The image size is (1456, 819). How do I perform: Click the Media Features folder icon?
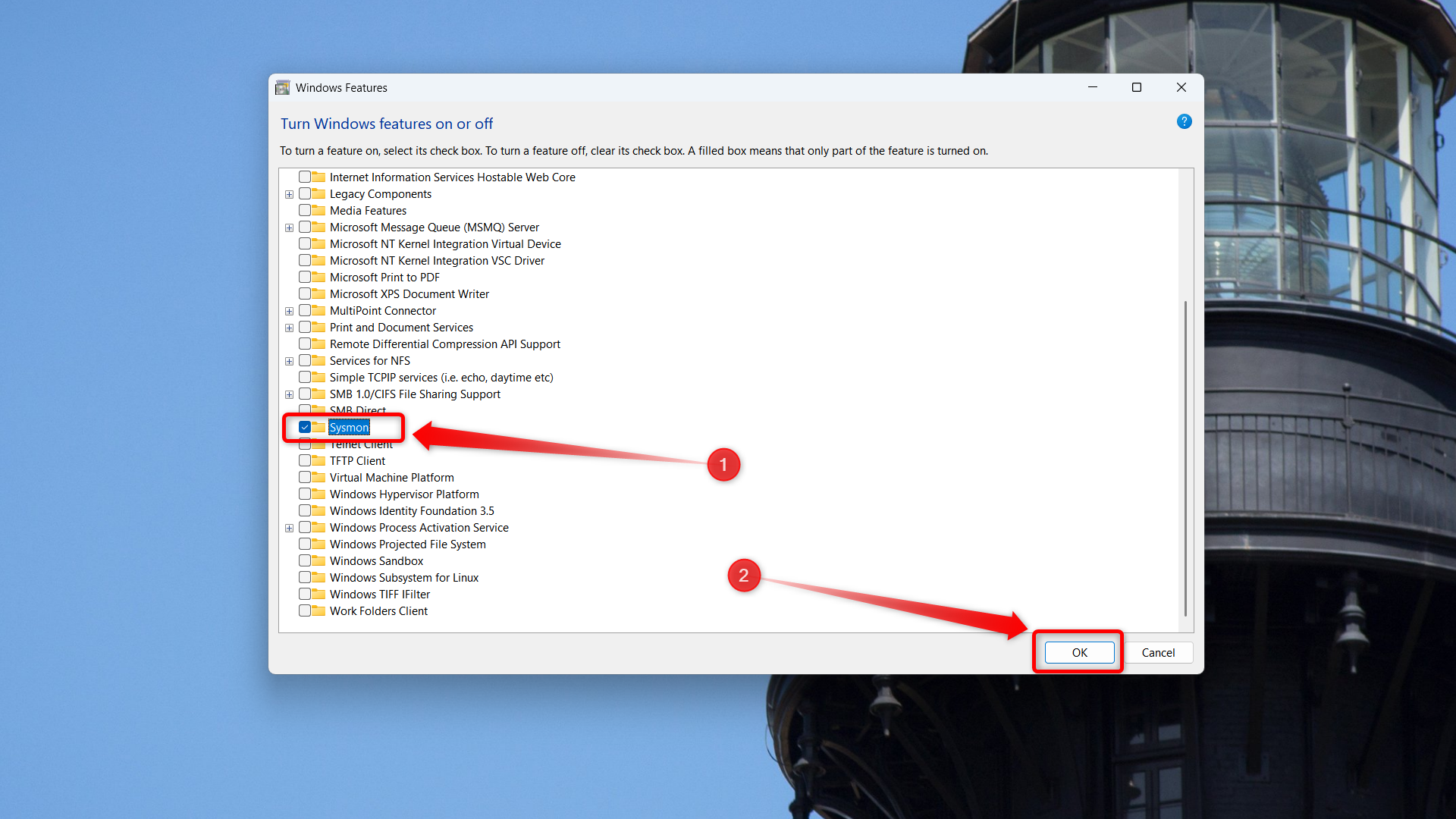[319, 211]
